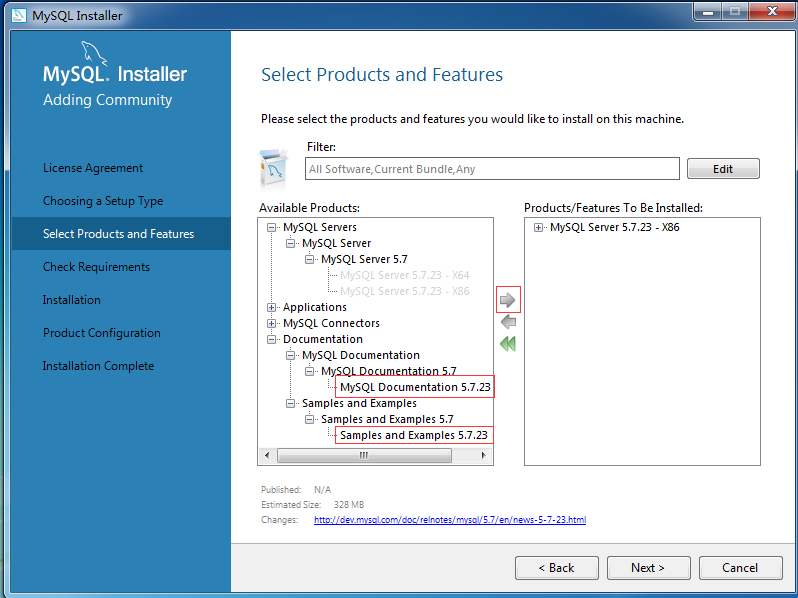Go to Product Configuration step
The image size is (798, 598).
coord(102,333)
